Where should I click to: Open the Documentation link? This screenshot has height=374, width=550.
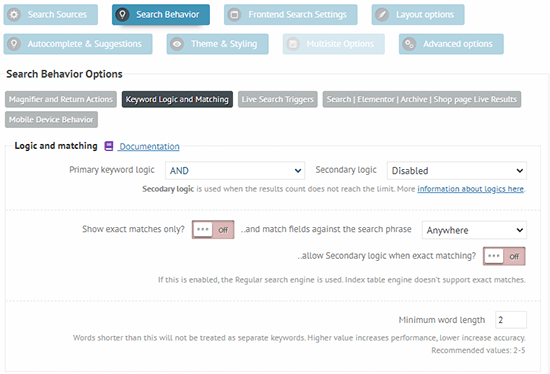149,146
